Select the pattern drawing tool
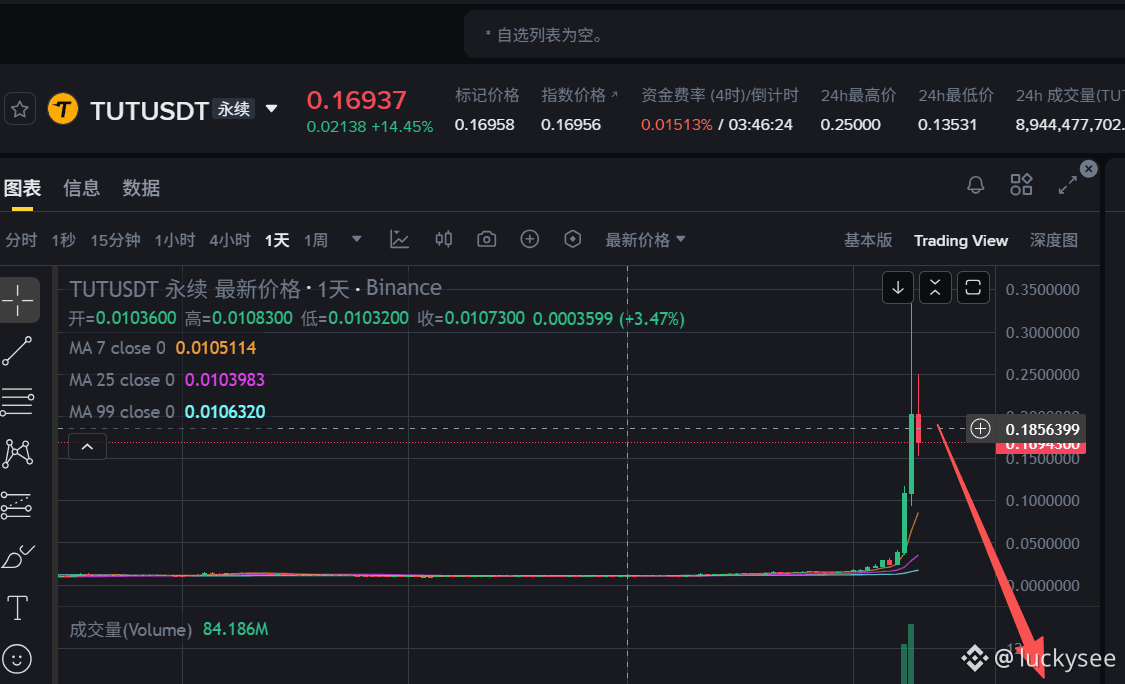The height and width of the screenshot is (684, 1125). point(18,453)
